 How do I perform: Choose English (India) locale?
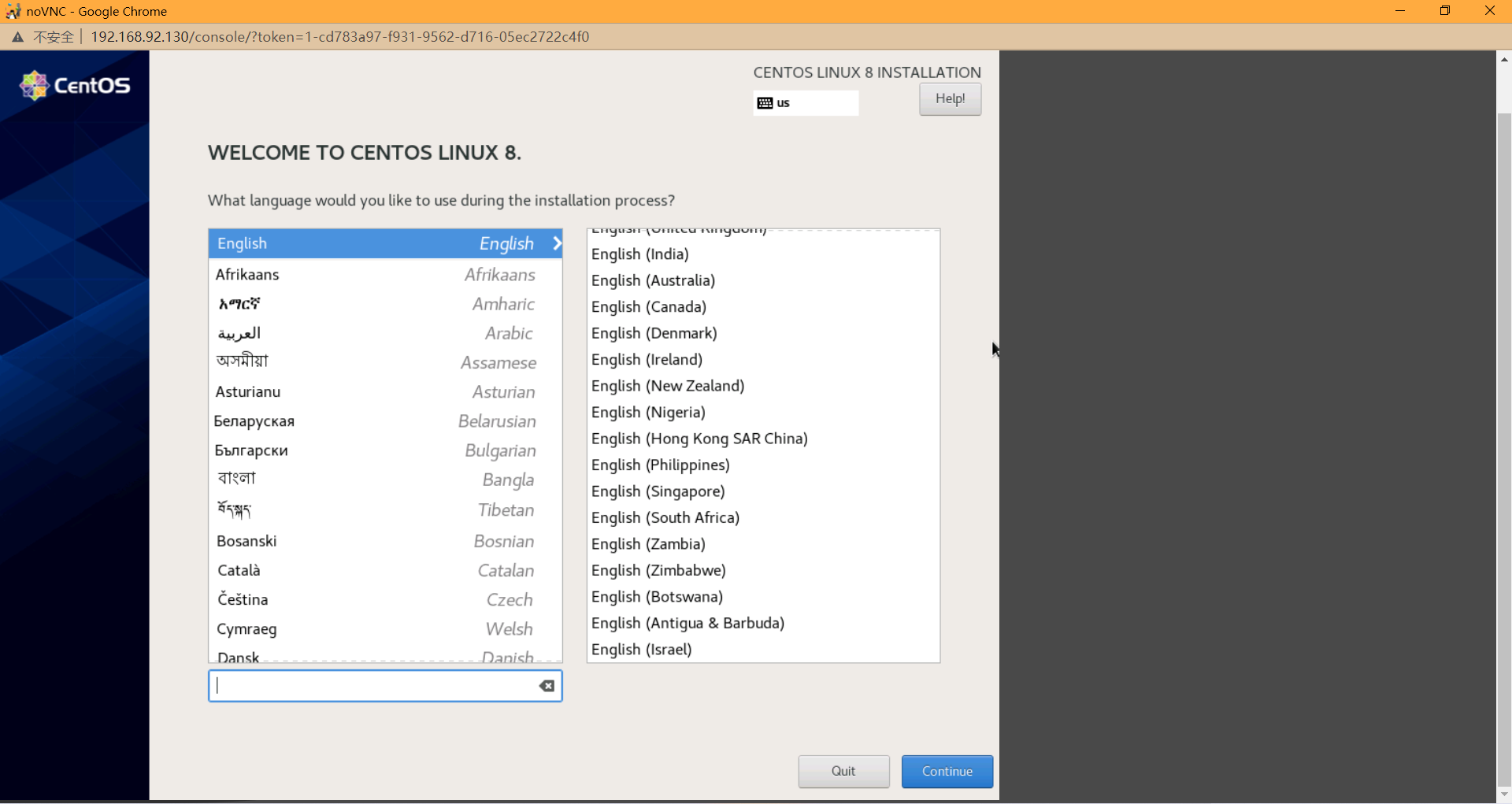763,254
